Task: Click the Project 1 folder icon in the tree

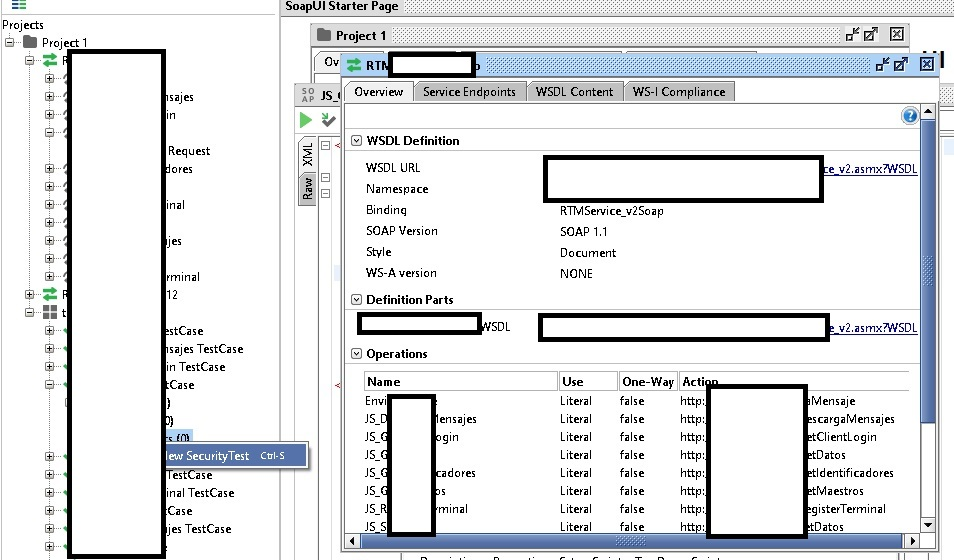Action: [x=30, y=43]
